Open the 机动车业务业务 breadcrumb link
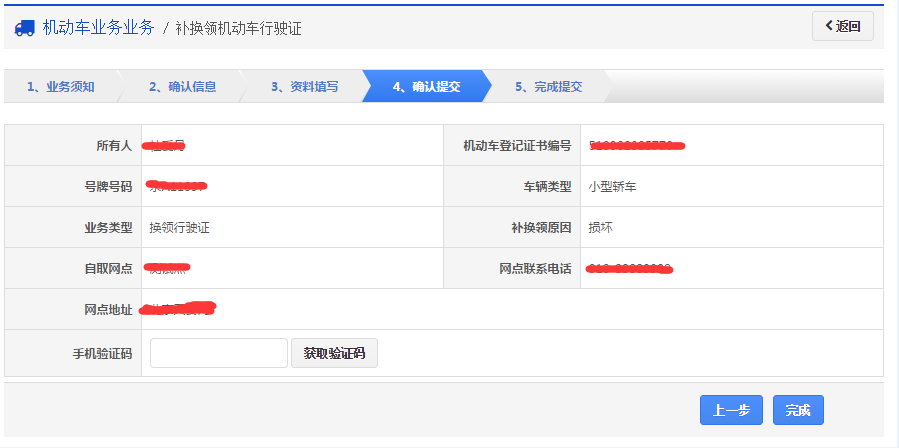Screen dimensions: 899x448 click(x=98, y=28)
